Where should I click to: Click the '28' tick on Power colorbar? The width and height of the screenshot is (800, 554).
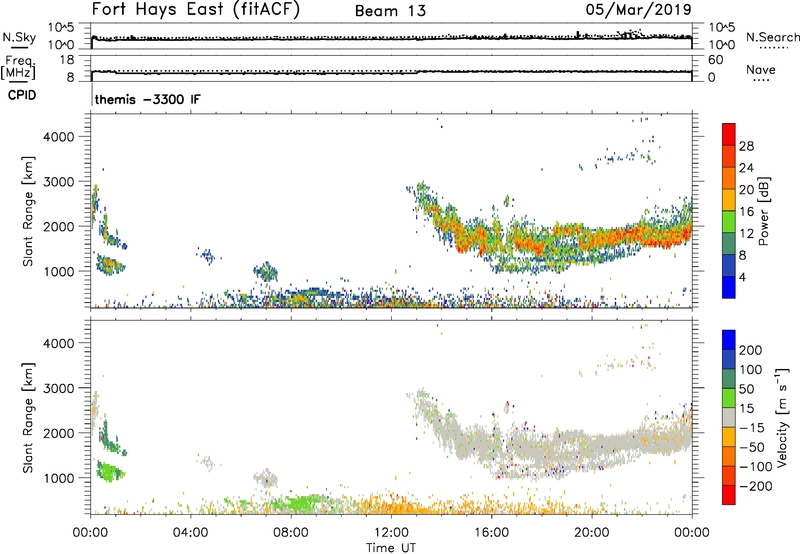(746, 146)
